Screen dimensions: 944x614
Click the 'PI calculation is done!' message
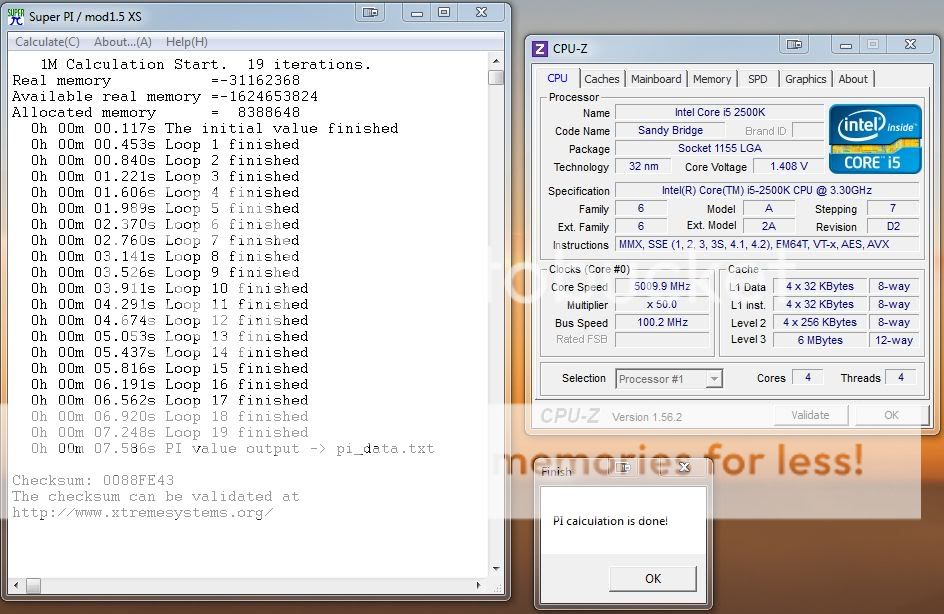coord(610,521)
